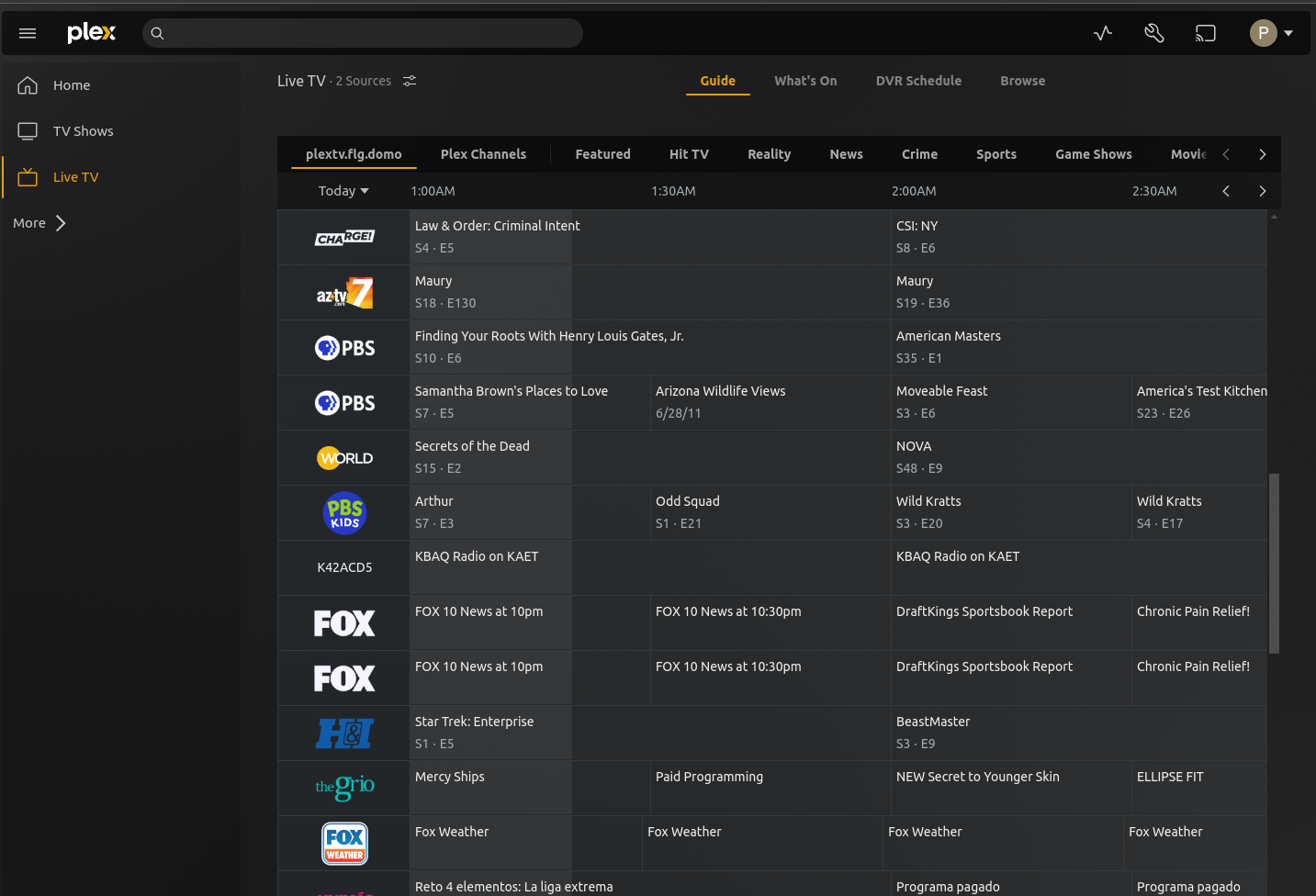
Task: Open the What's On tab
Action: [805, 81]
